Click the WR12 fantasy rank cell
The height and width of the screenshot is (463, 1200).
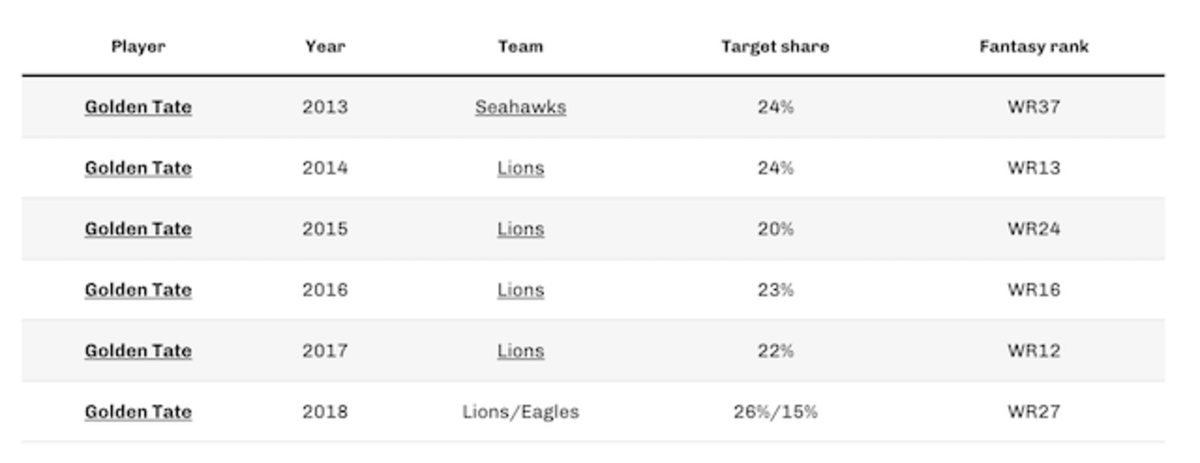[1034, 351]
